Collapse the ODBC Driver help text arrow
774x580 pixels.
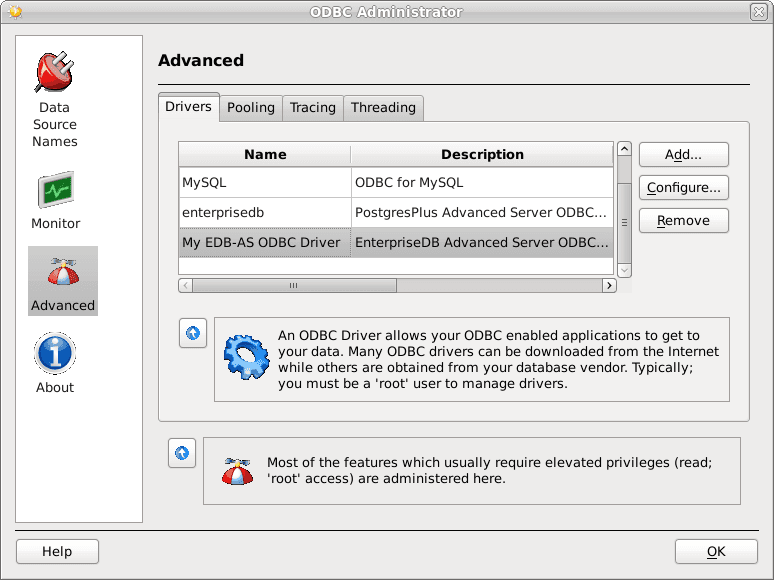[x=193, y=333]
